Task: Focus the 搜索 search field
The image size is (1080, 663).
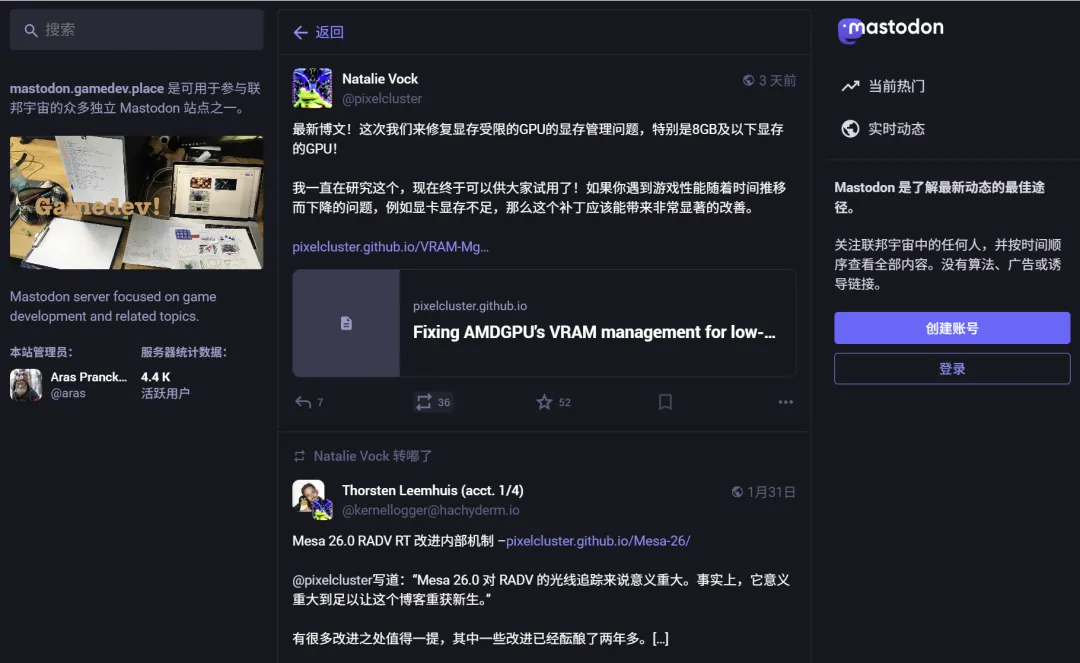Action: [x=136, y=30]
